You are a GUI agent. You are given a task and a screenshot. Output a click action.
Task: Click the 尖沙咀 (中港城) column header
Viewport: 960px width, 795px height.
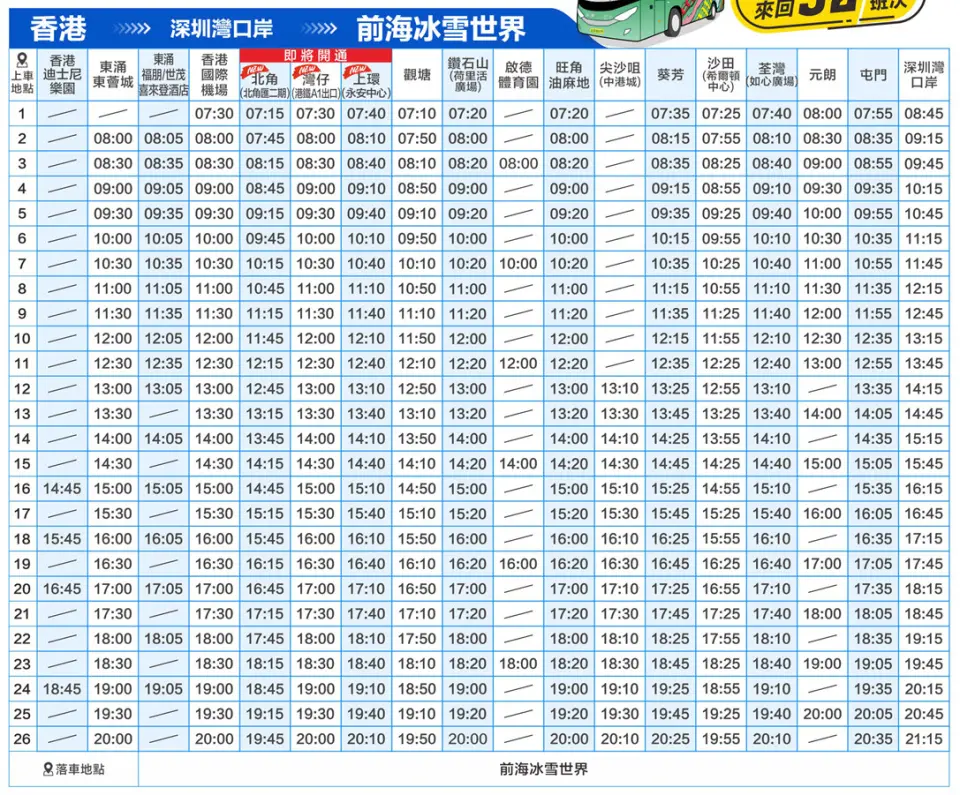620,75
